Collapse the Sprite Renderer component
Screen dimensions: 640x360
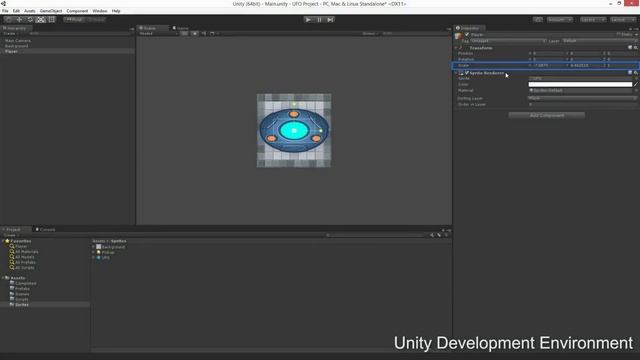click(456, 73)
